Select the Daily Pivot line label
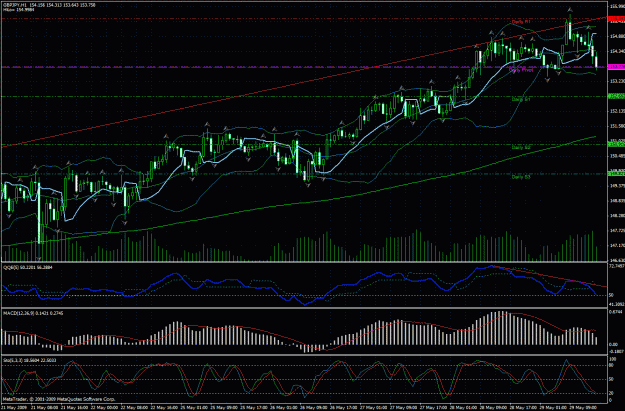 [521, 70]
